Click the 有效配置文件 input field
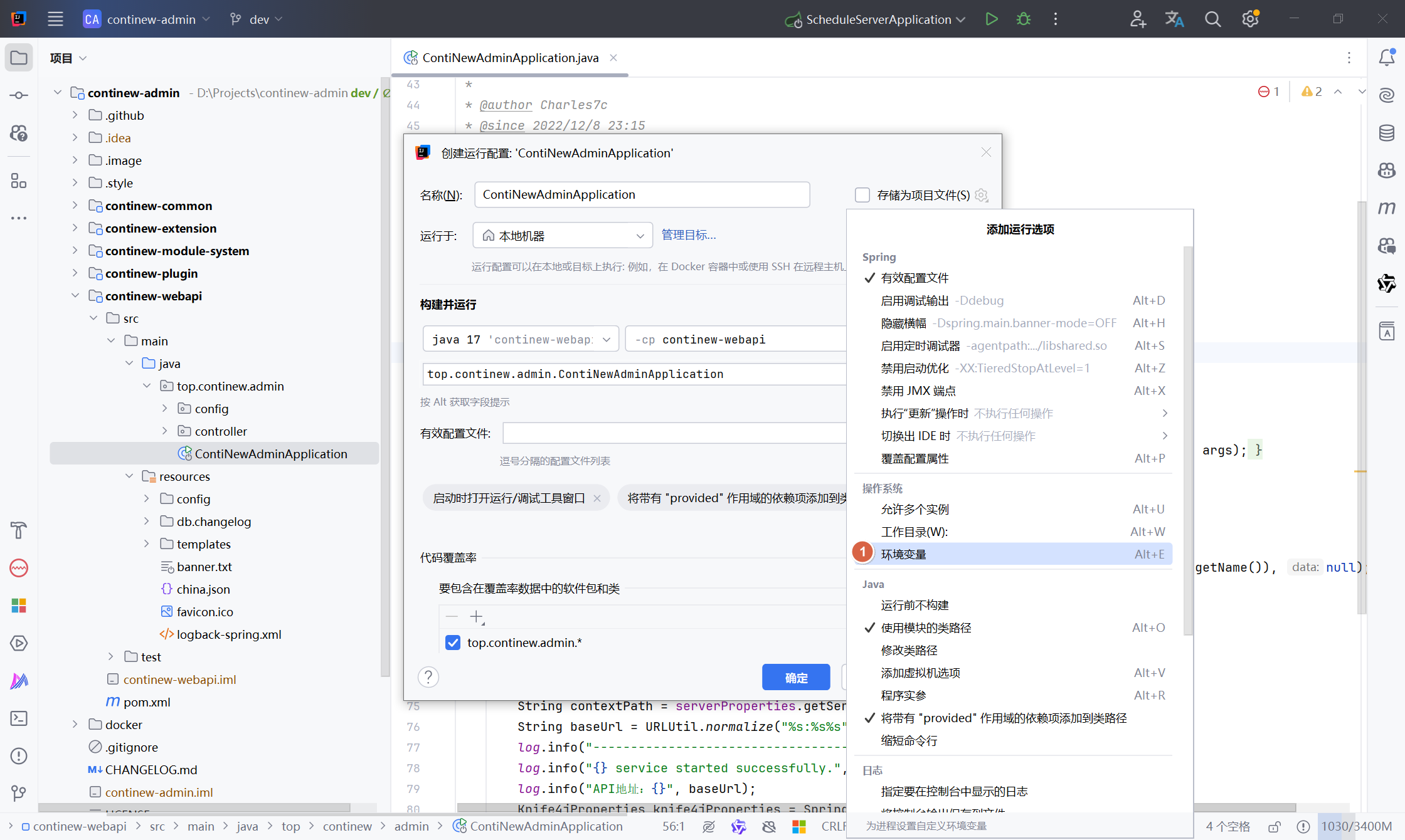 pos(674,433)
